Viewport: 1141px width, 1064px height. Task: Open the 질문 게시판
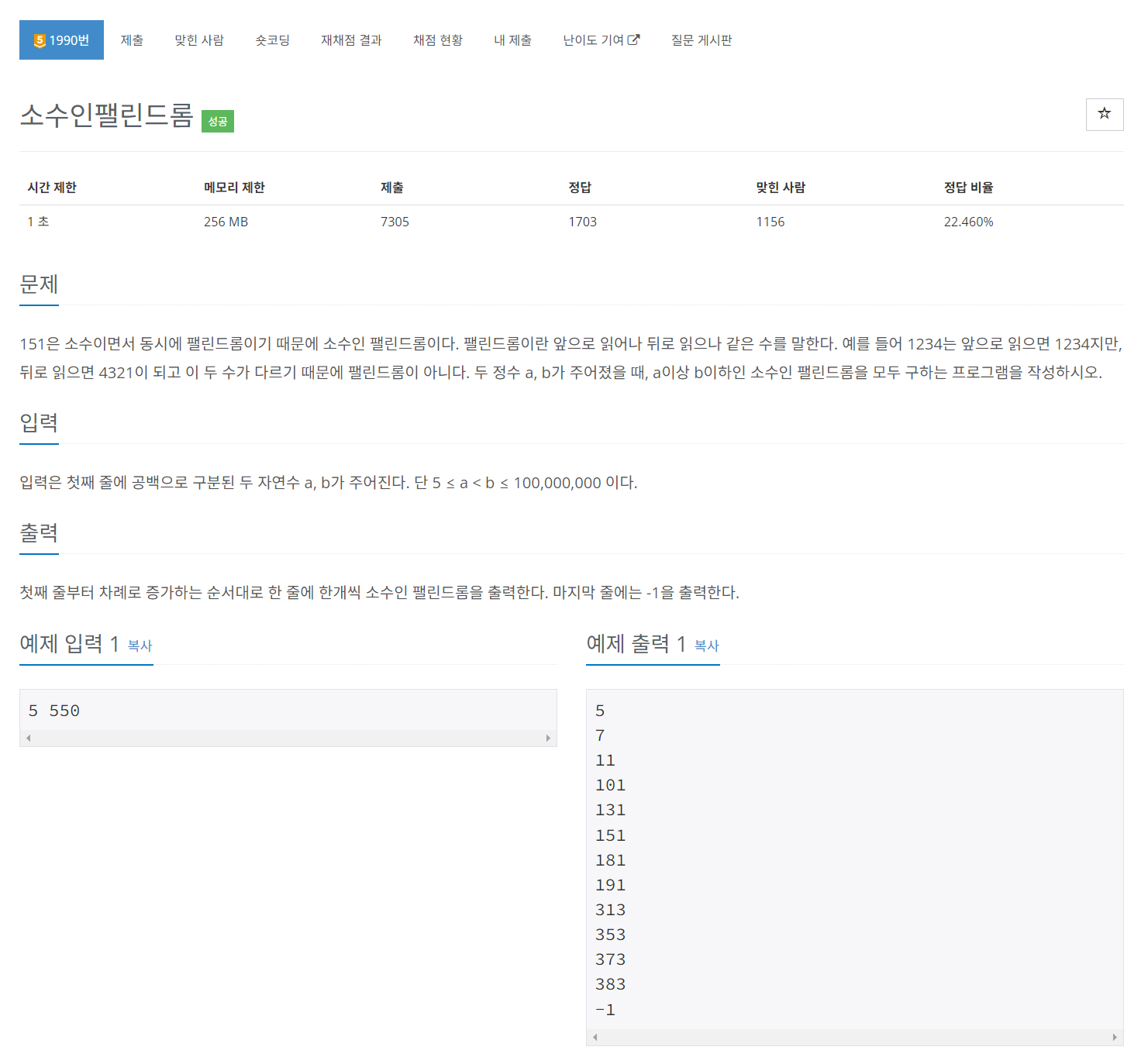pyautogui.click(x=701, y=40)
